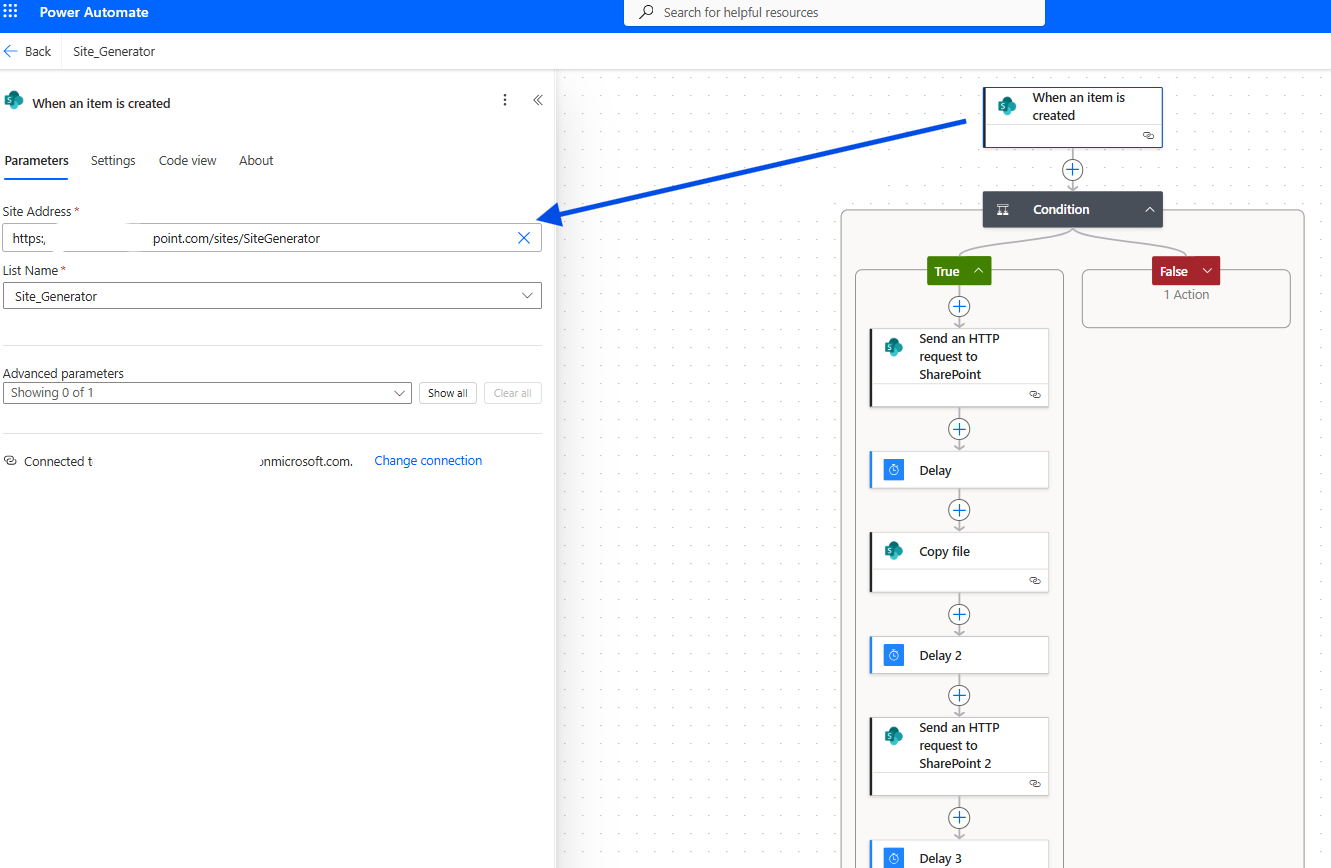Open the List Name dropdown
The width and height of the screenshot is (1331, 868).
pyautogui.click(x=527, y=296)
